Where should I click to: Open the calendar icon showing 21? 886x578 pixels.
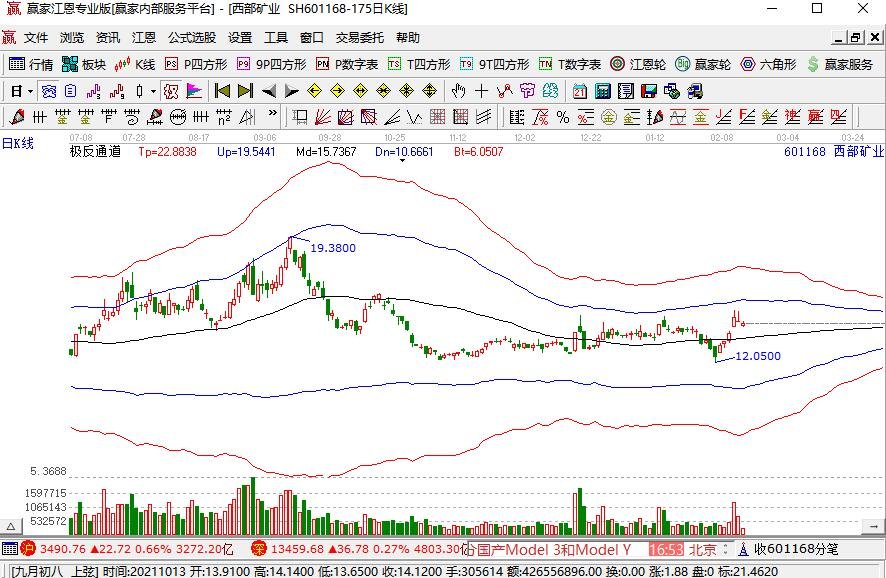click(x=580, y=91)
